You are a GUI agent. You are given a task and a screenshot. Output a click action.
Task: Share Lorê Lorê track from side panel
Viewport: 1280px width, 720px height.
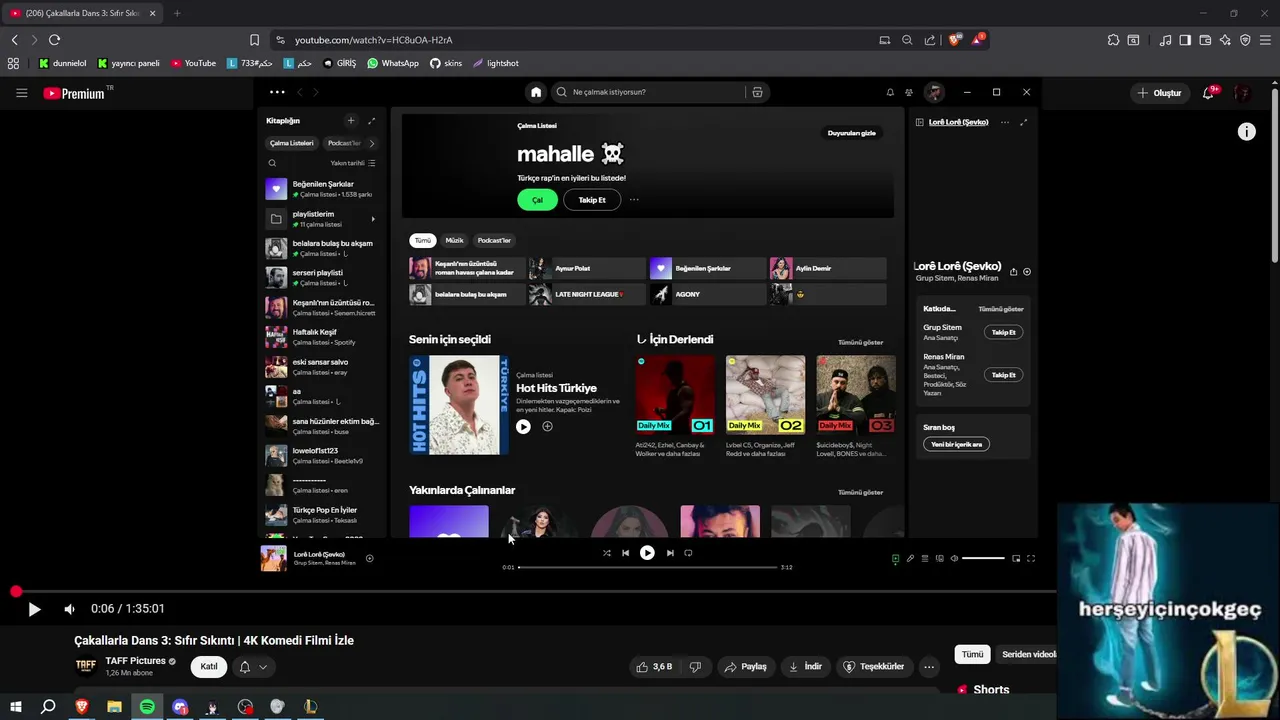pos(1014,272)
